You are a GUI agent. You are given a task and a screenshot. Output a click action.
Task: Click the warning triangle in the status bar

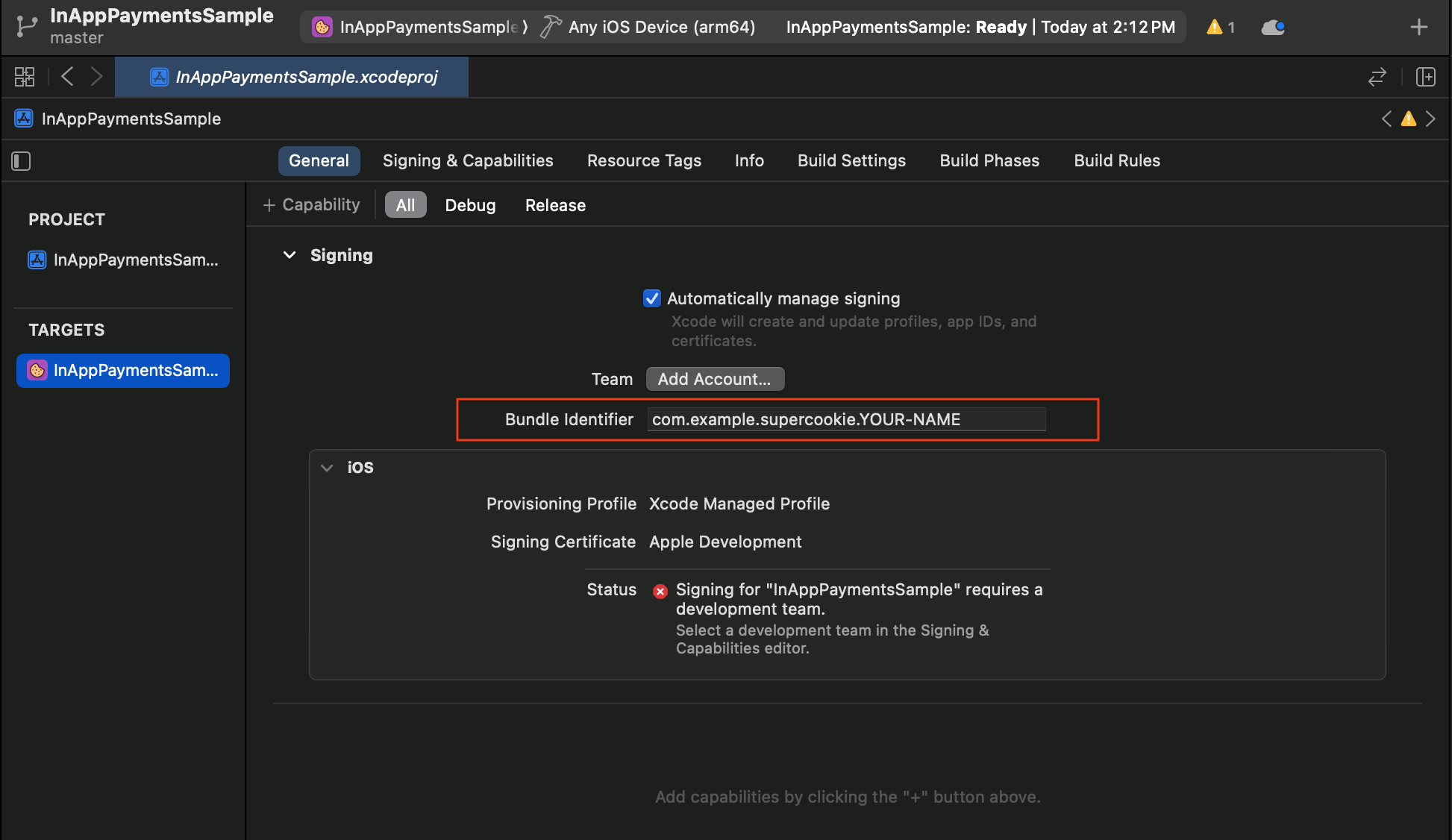(1215, 28)
